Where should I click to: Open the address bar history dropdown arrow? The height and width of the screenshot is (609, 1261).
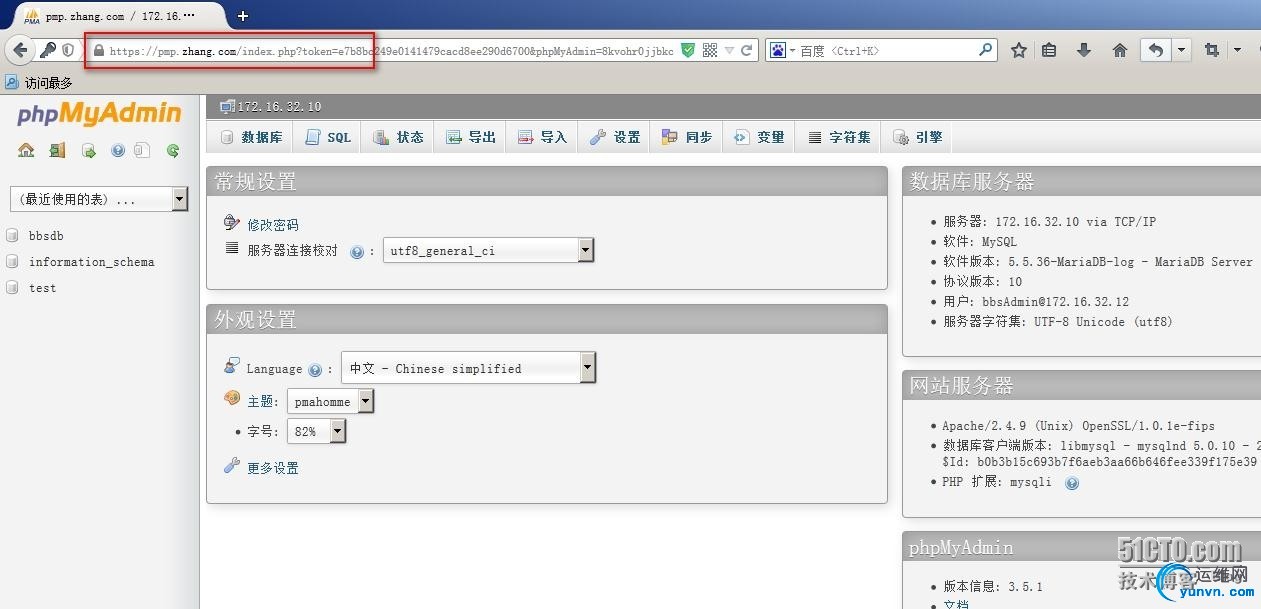click(x=729, y=50)
